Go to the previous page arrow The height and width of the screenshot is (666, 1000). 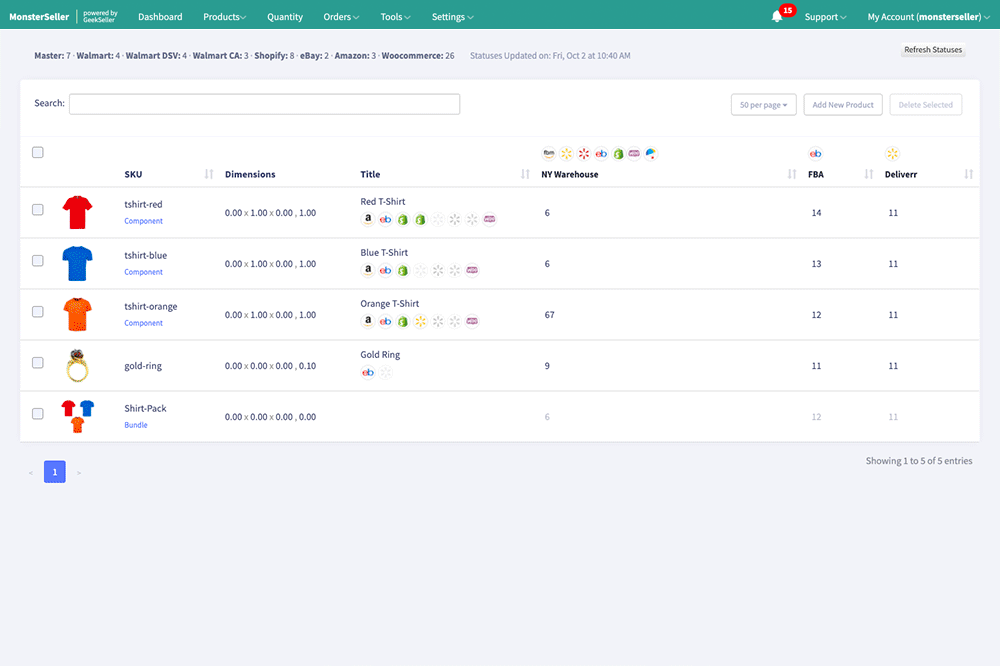[x=31, y=473]
